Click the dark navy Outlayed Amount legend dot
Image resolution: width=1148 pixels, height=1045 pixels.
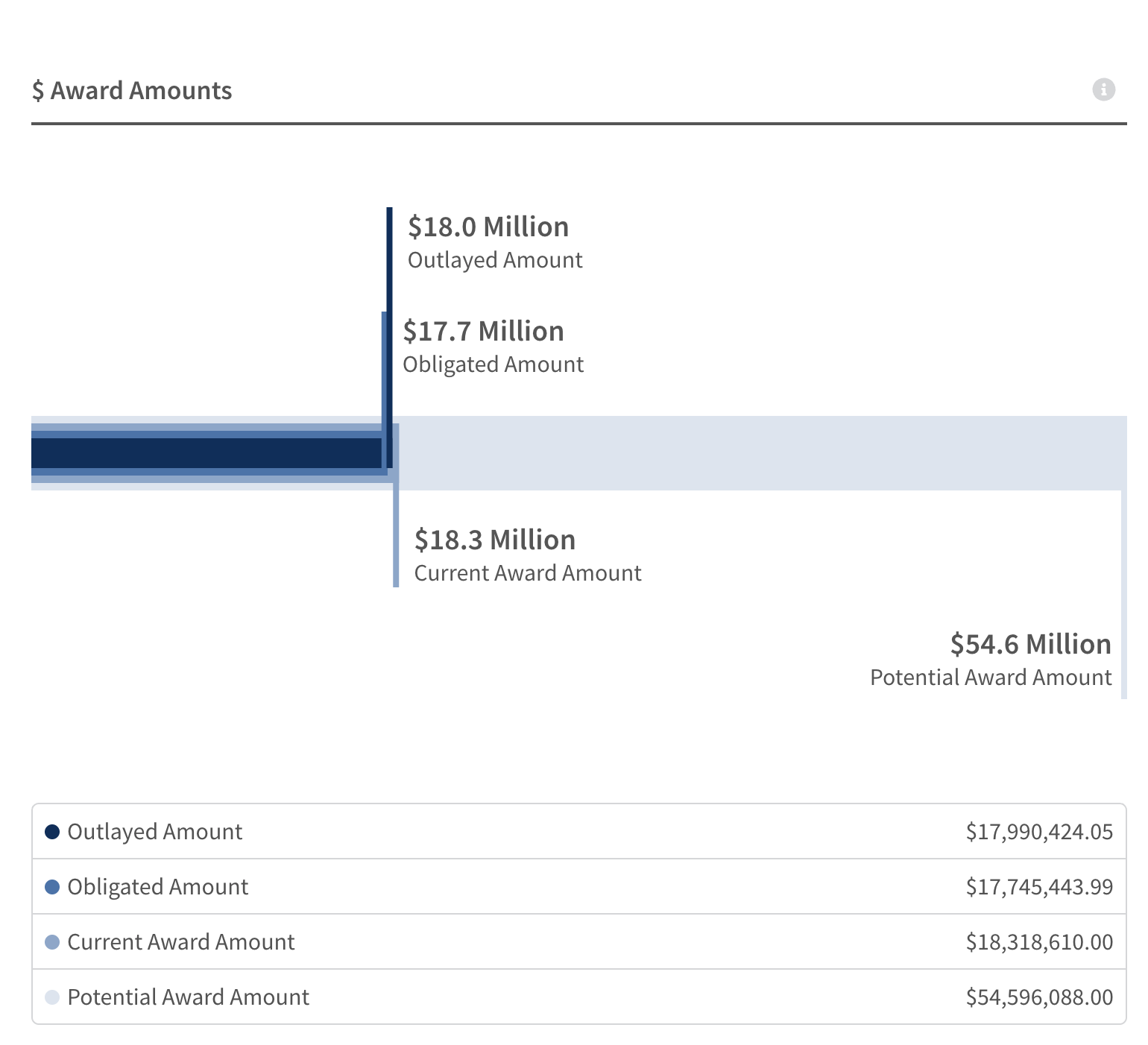[x=52, y=832]
